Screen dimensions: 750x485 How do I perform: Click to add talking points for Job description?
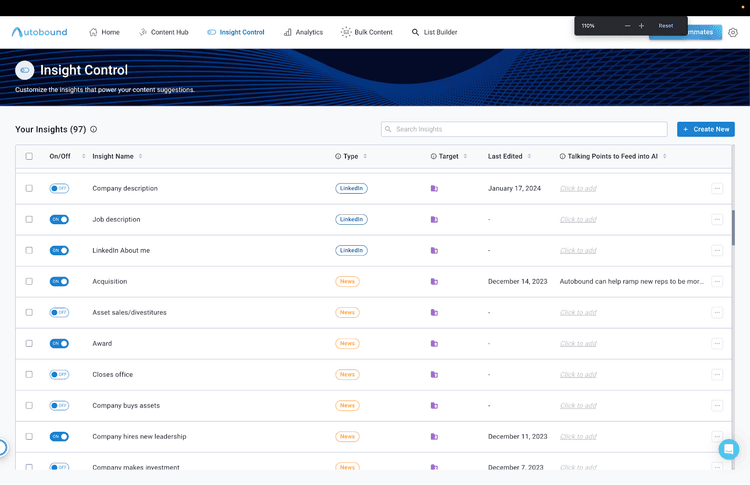pyautogui.click(x=578, y=220)
